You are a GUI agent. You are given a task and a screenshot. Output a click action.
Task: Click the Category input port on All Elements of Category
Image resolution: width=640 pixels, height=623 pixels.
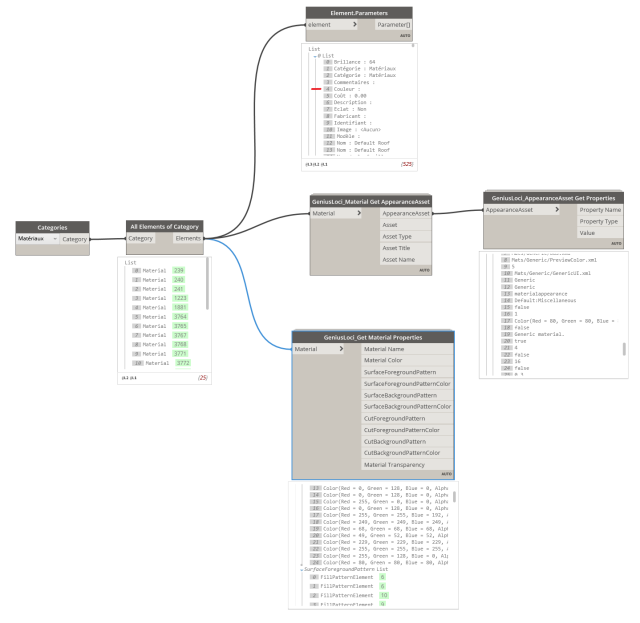tap(140, 238)
